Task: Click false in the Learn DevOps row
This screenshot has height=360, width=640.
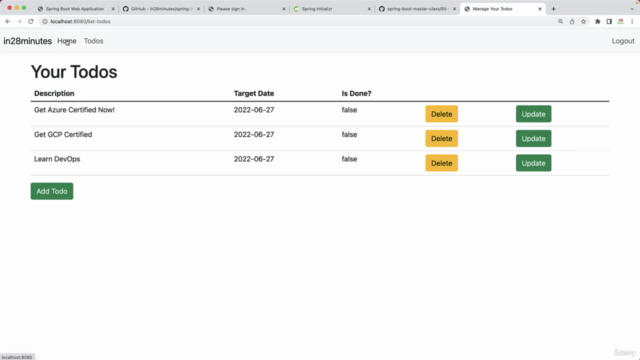Action: [x=349, y=159]
